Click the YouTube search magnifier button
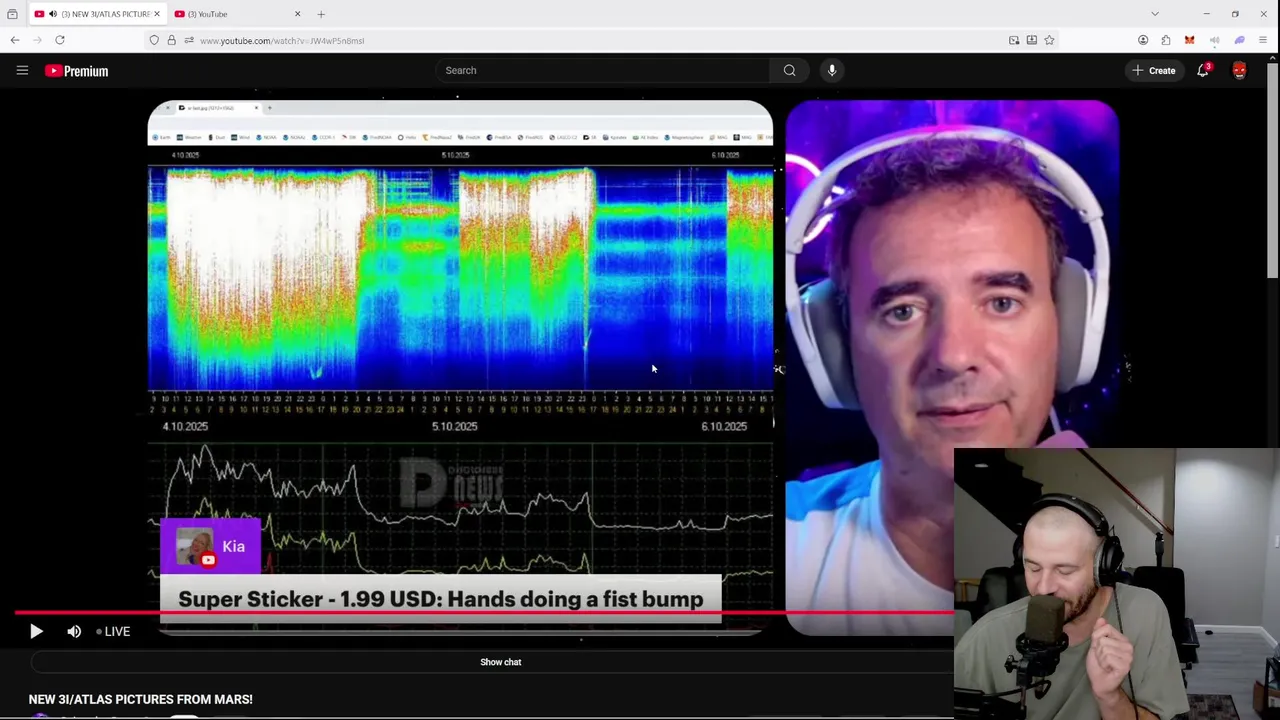The width and height of the screenshot is (1280, 720). [x=790, y=70]
